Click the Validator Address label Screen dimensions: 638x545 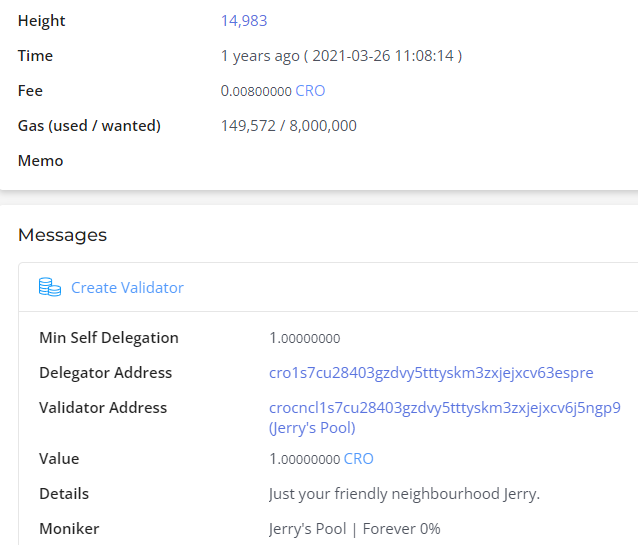103,408
